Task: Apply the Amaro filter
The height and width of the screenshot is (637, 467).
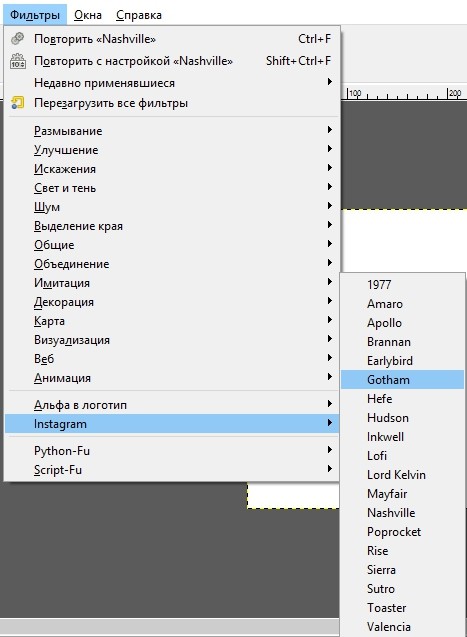Action: (402, 304)
